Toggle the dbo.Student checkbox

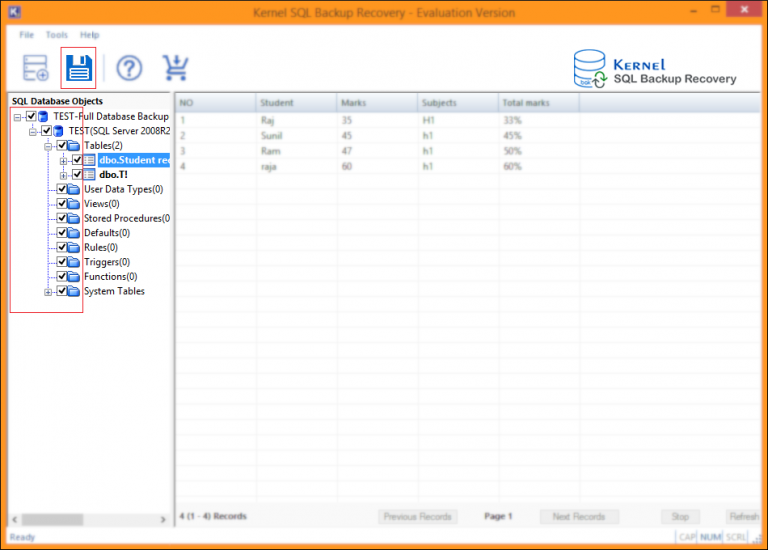[77, 160]
